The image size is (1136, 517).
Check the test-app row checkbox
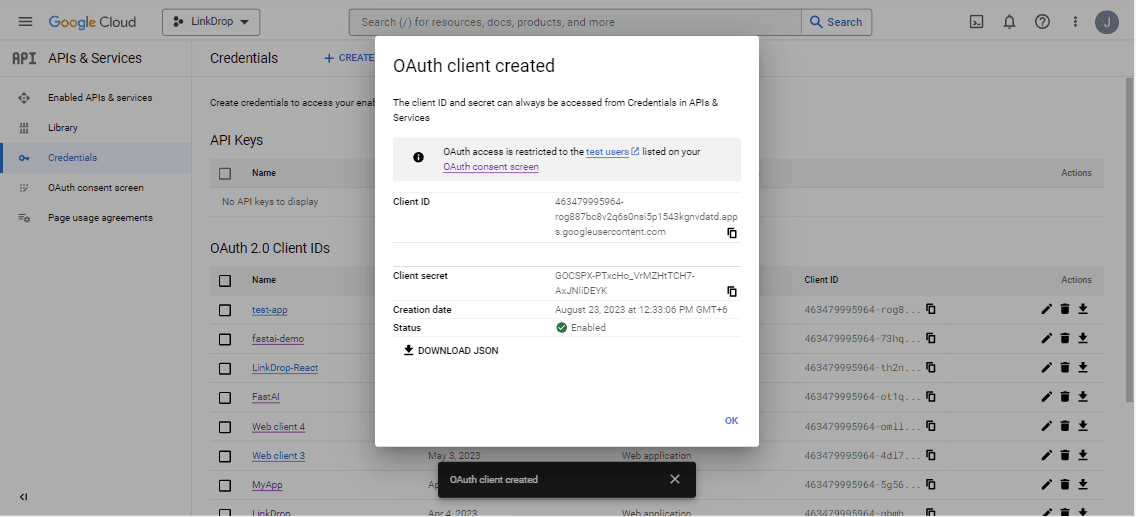(x=225, y=310)
